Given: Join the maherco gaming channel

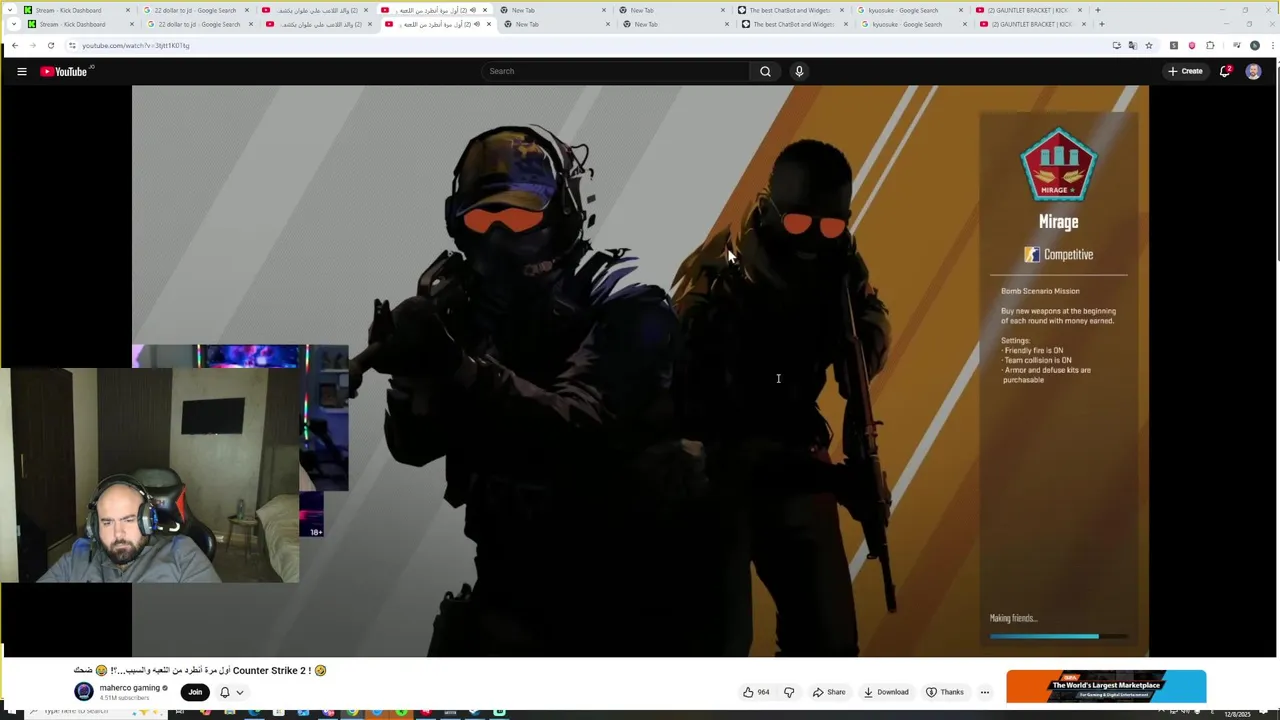Looking at the screenshot, I should pyautogui.click(x=195, y=692).
